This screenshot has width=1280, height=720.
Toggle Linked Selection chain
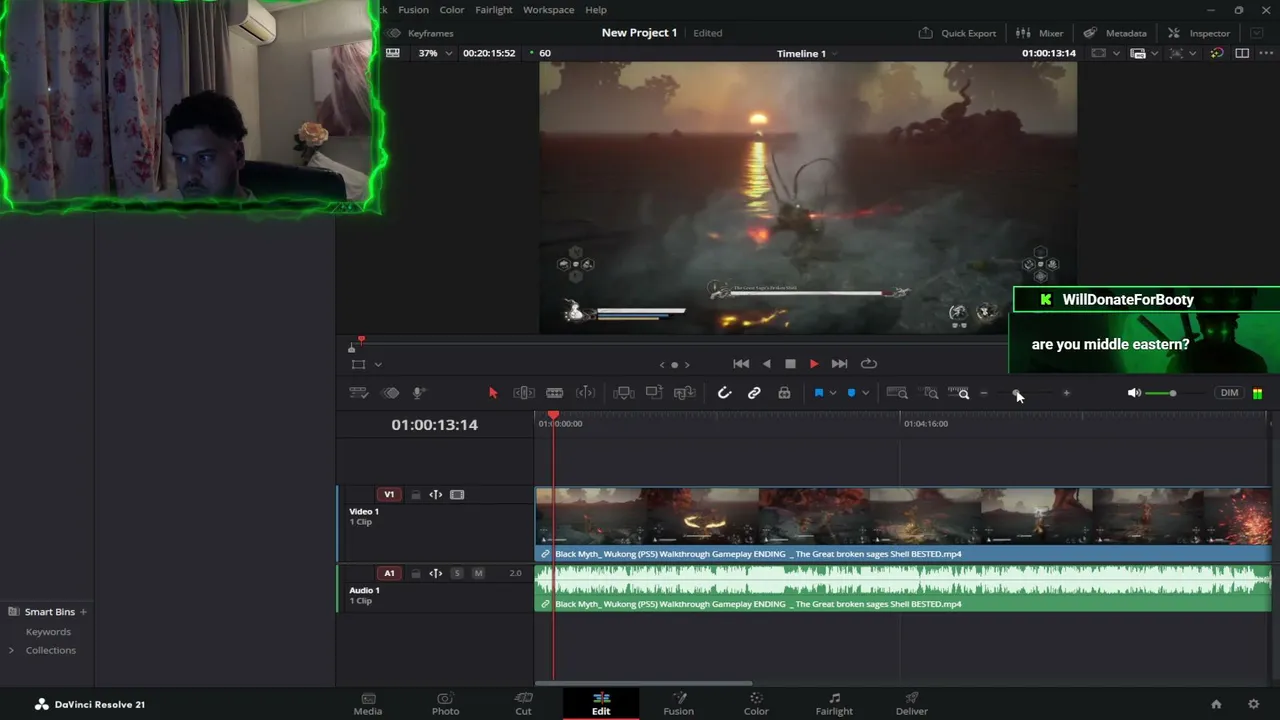[754, 393]
